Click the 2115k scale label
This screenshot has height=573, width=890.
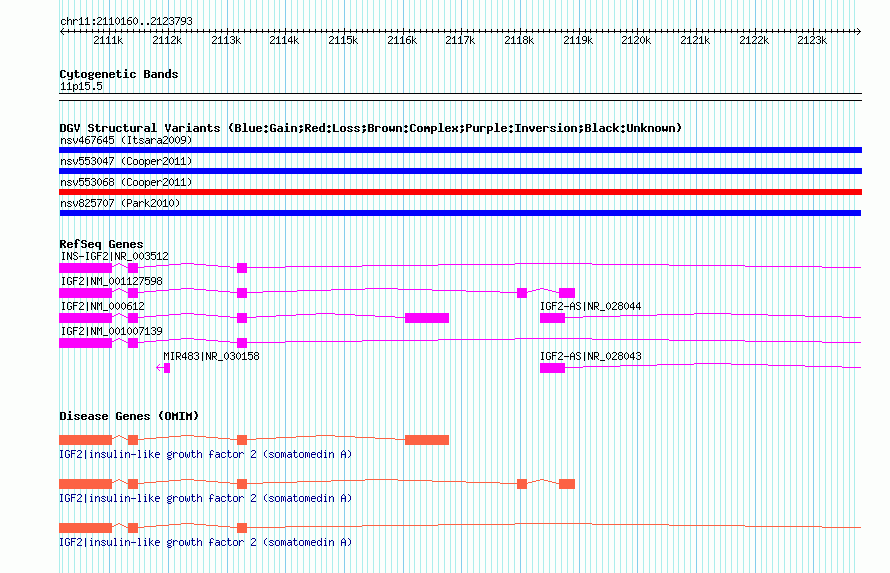343,40
